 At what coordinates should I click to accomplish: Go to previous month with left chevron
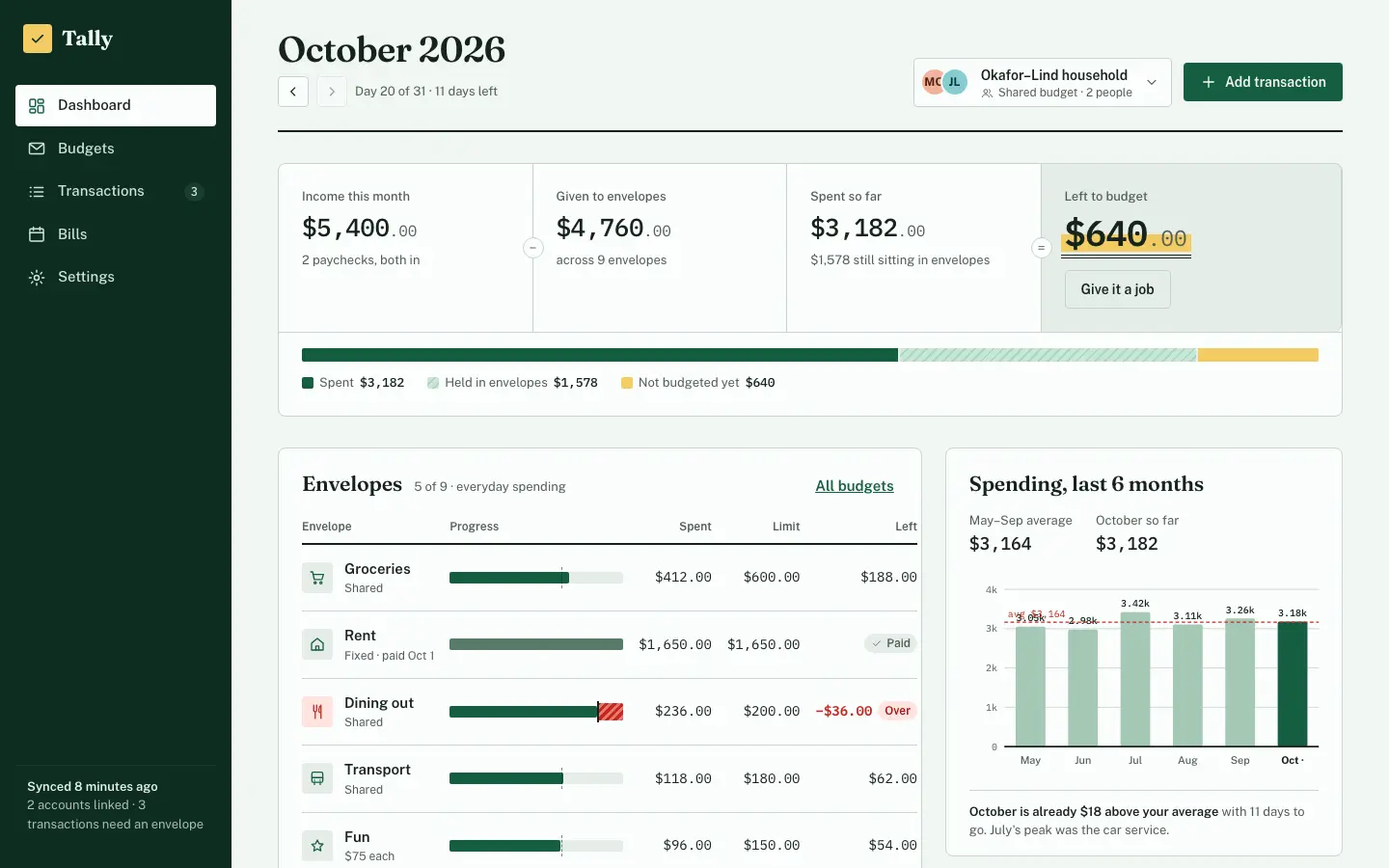(293, 92)
